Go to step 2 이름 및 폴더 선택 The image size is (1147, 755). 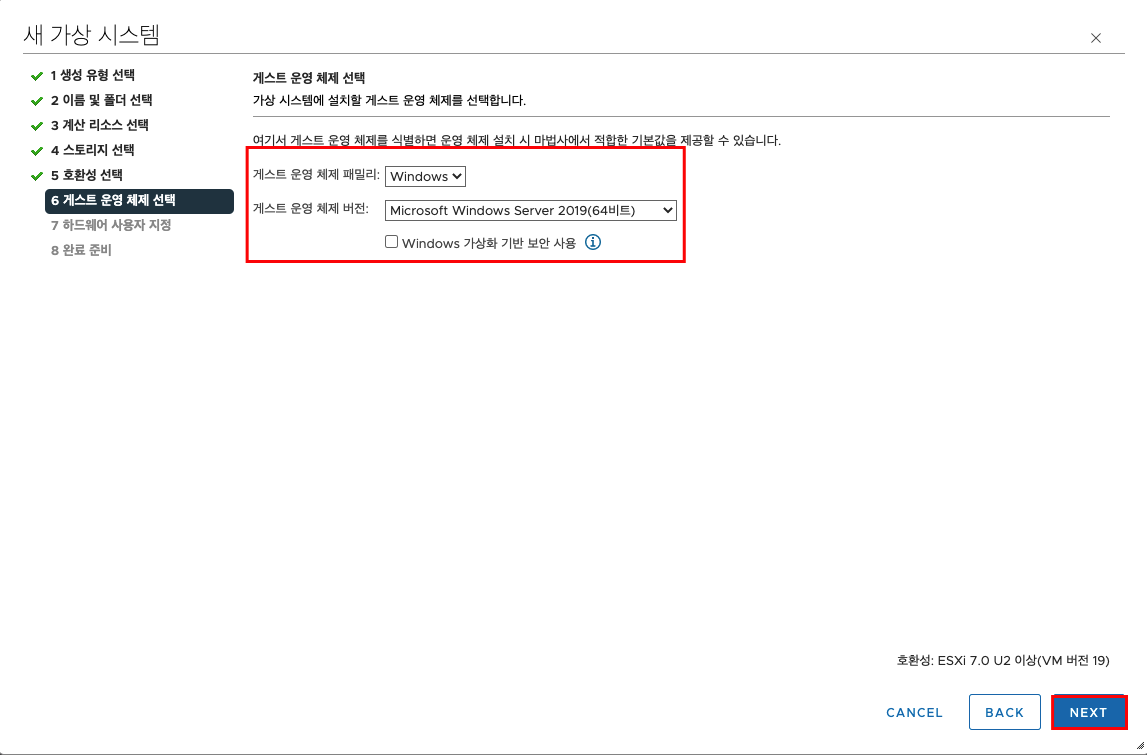102,100
